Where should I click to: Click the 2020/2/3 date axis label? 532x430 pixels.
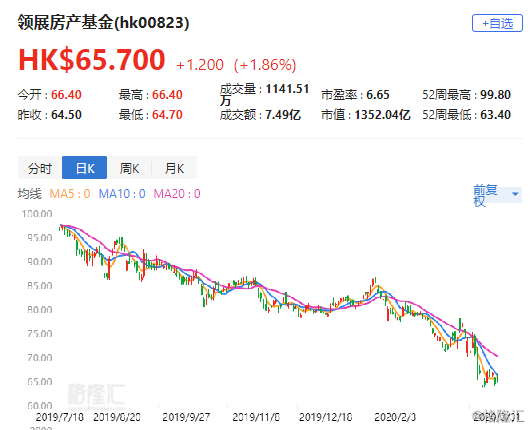point(395,417)
